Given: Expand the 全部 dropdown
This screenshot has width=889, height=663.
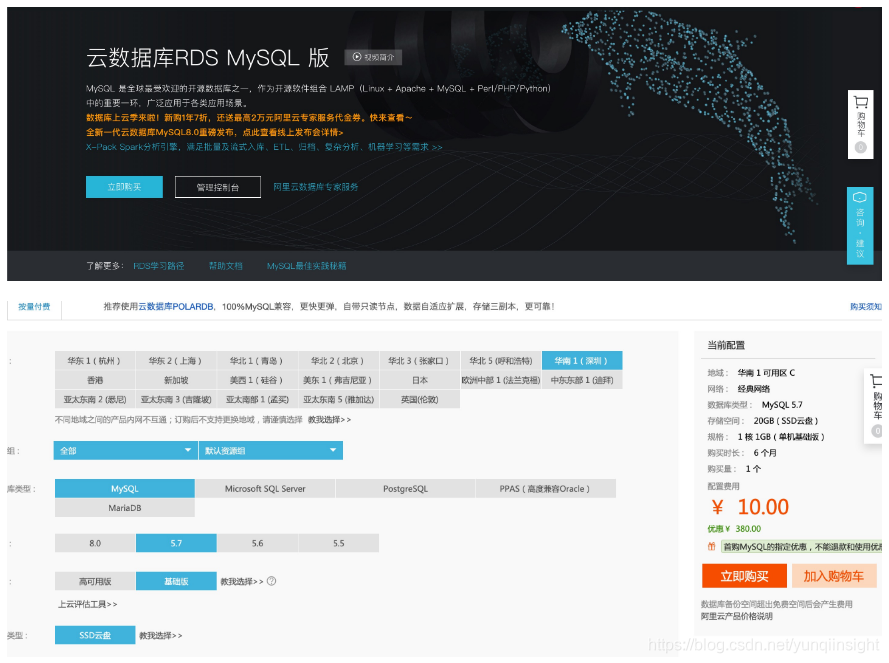Looking at the screenshot, I should [x=125, y=450].
